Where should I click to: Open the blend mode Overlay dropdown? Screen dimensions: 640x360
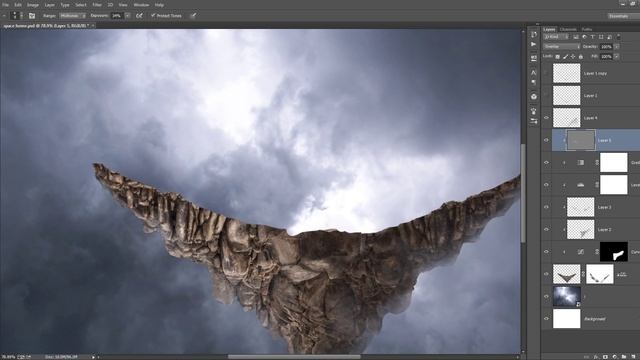[562, 47]
